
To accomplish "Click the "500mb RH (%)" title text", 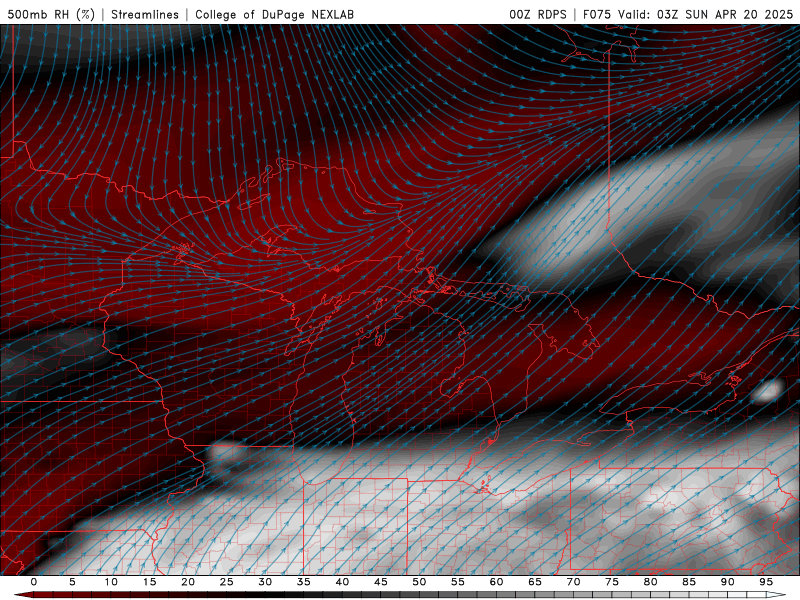I will pyautogui.click(x=51, y=14).
